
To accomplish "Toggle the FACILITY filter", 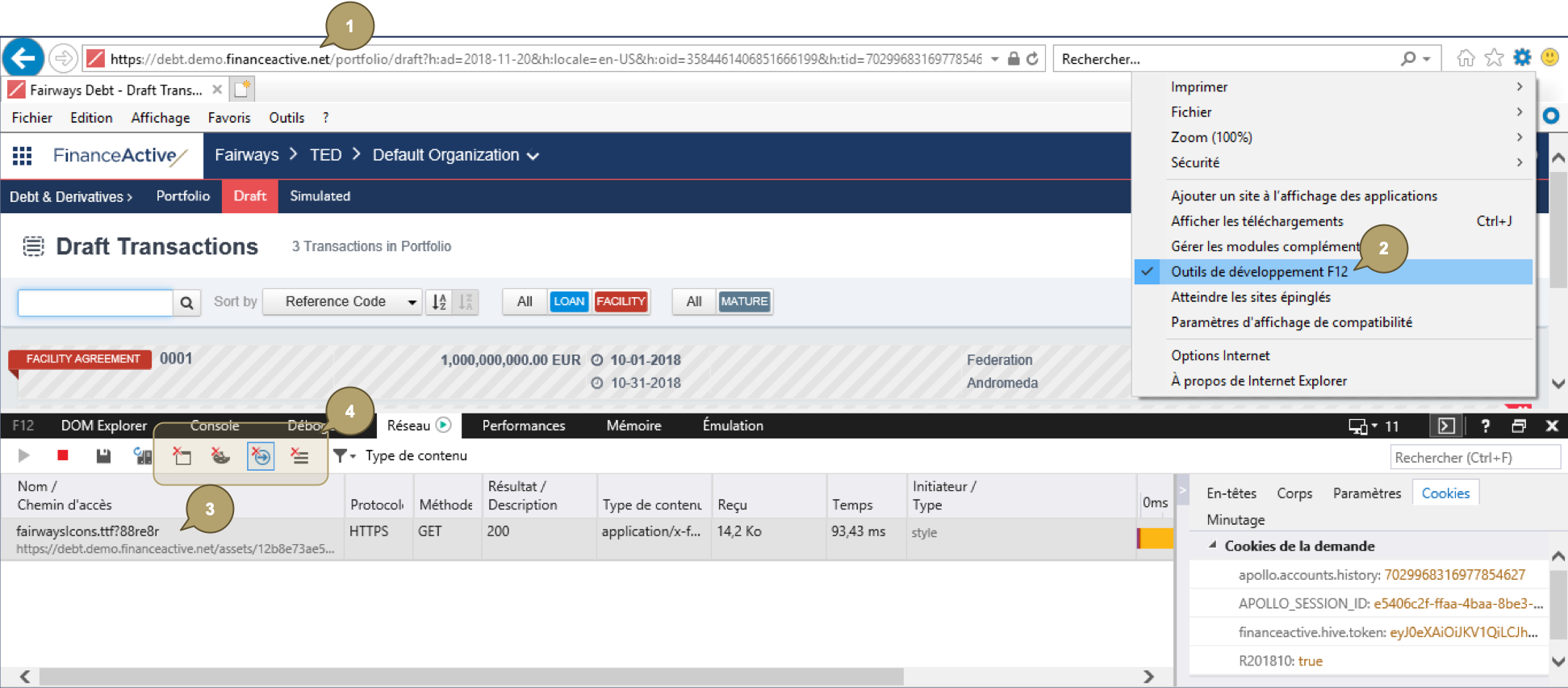I will click(x=621, y=301).
